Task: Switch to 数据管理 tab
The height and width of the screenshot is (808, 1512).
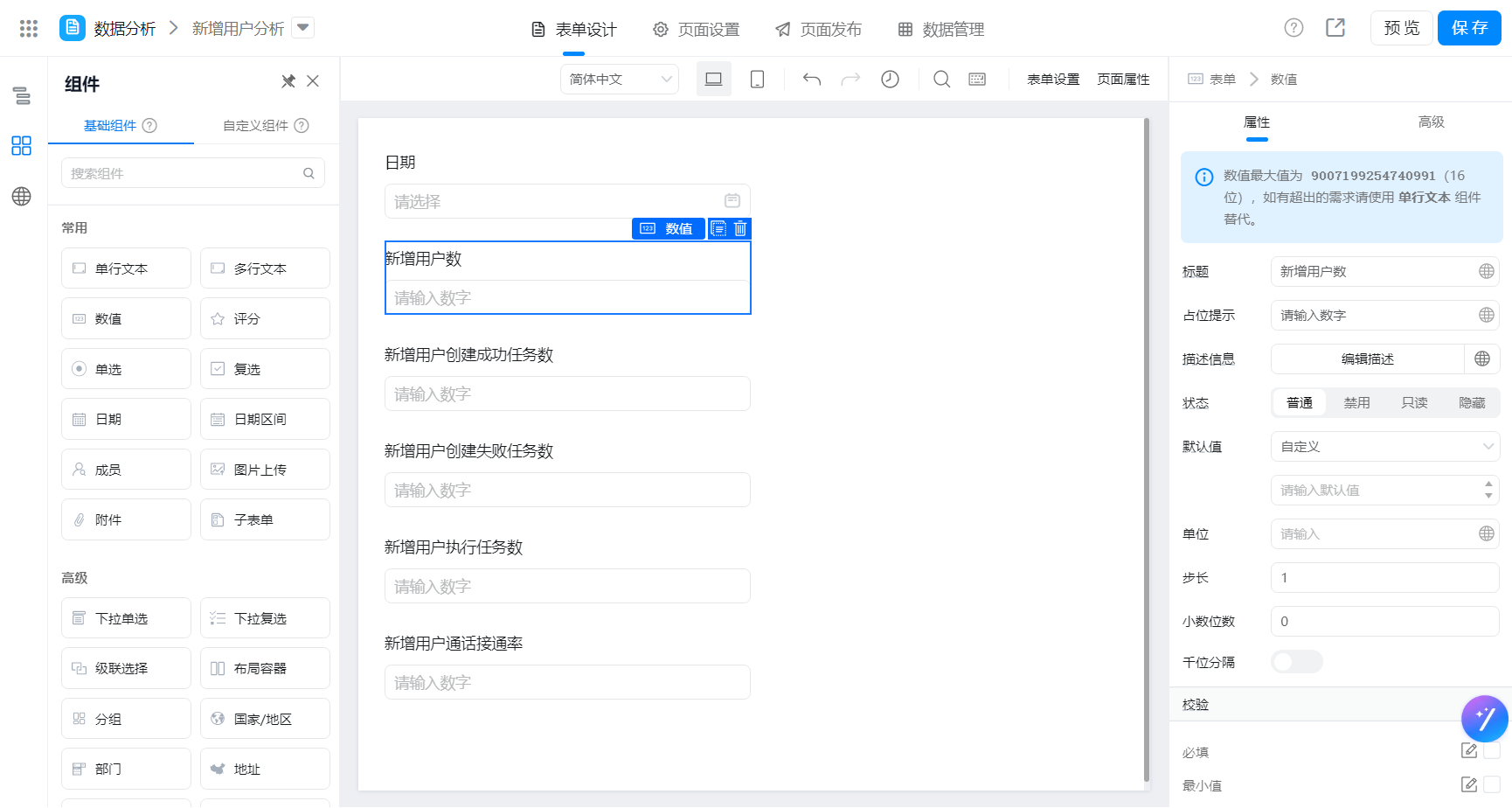Action: point(941,29)
